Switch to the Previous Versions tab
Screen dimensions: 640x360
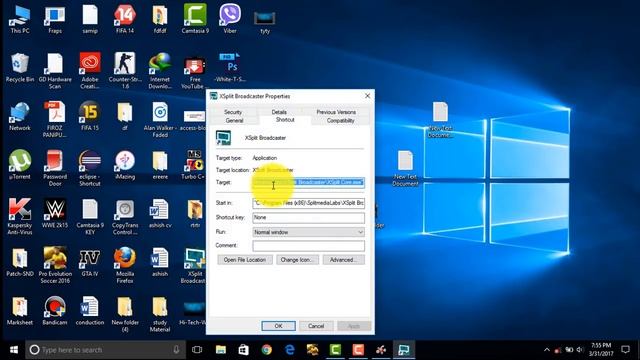(x=336, y=112)
